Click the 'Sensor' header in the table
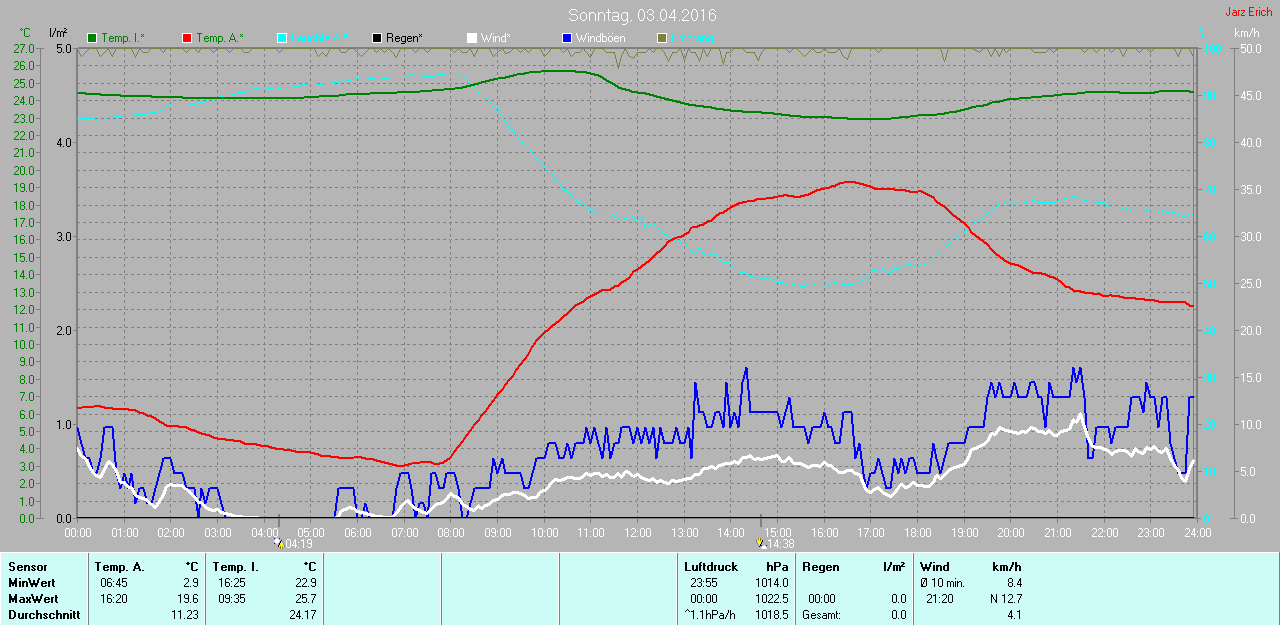Image resolution: width=1280 pixels, height=625 pixels. 27,567
